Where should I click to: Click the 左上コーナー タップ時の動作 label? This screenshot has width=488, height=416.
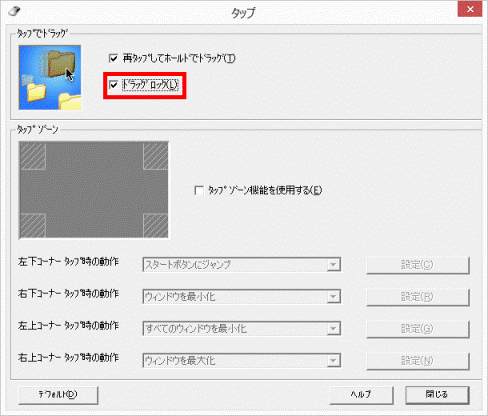tap(68, 326)
